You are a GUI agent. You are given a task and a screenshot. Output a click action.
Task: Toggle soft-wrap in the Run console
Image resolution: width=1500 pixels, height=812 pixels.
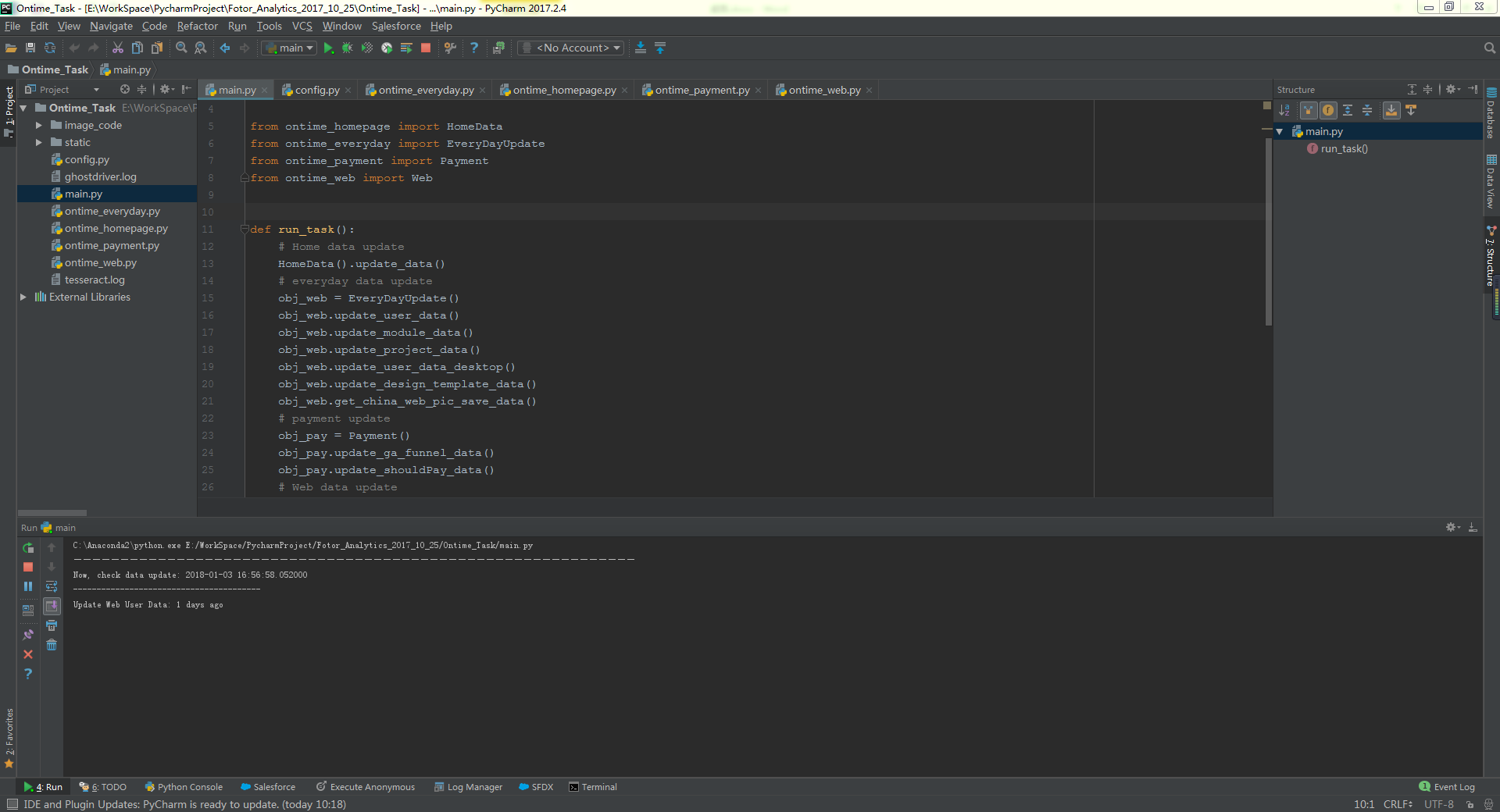click(52, 586)
